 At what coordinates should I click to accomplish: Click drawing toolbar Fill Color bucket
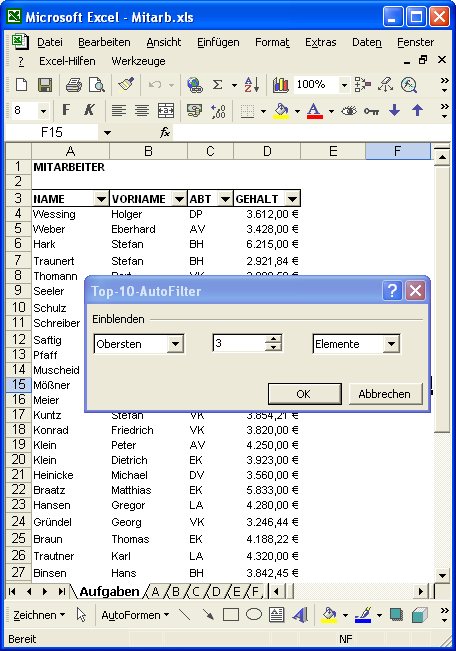[329, 615]
